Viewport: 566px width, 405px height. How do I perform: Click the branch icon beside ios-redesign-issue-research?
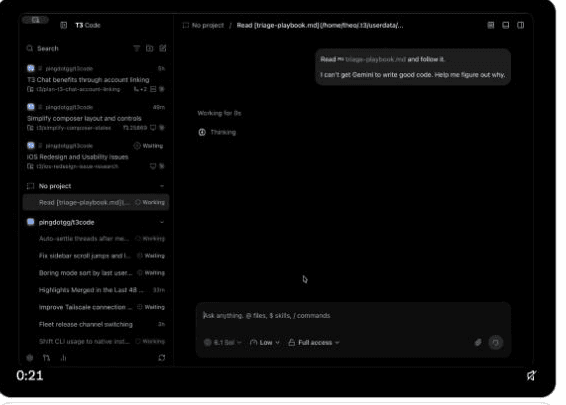tap(30, 166)
